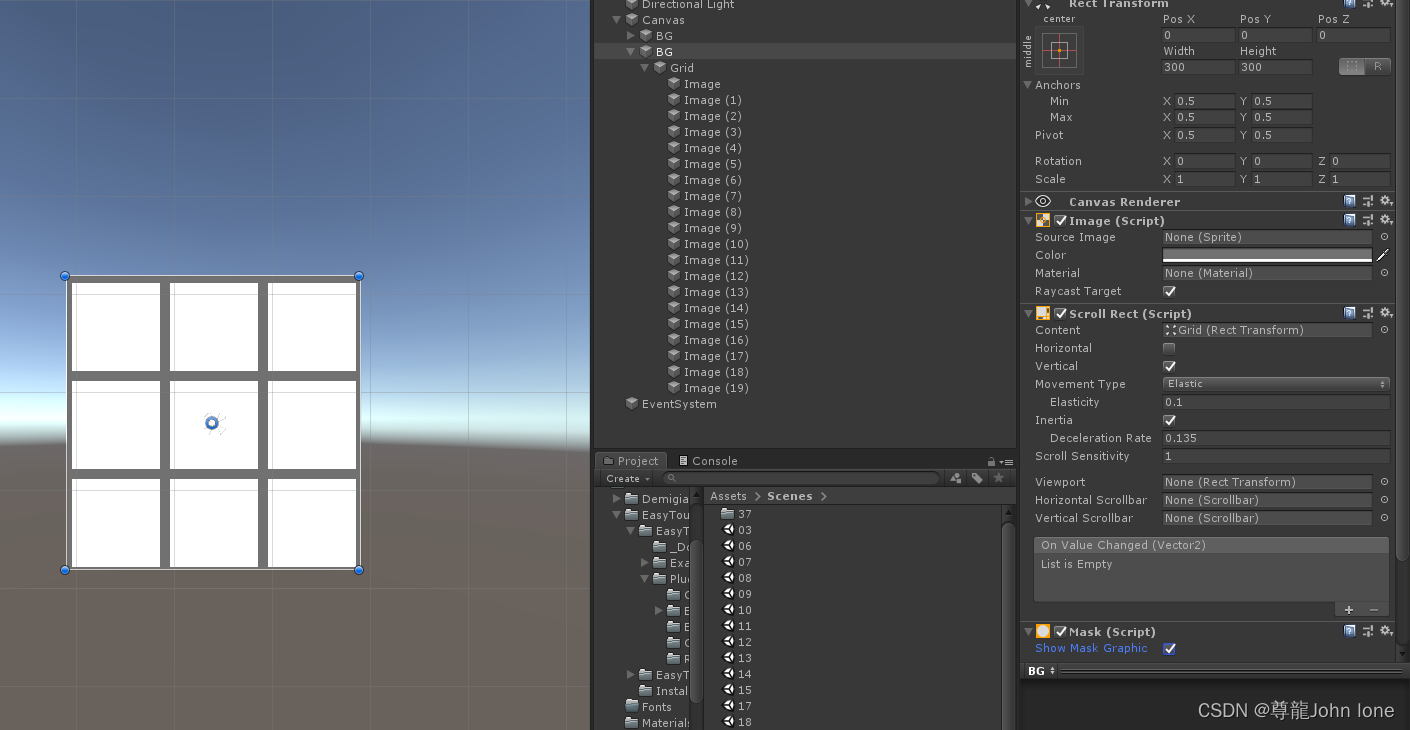The height and width of the screenshot is (730, 1410).
Task: Open Image (Script) gear settings menu
Action: click(x=1386, y=220)
